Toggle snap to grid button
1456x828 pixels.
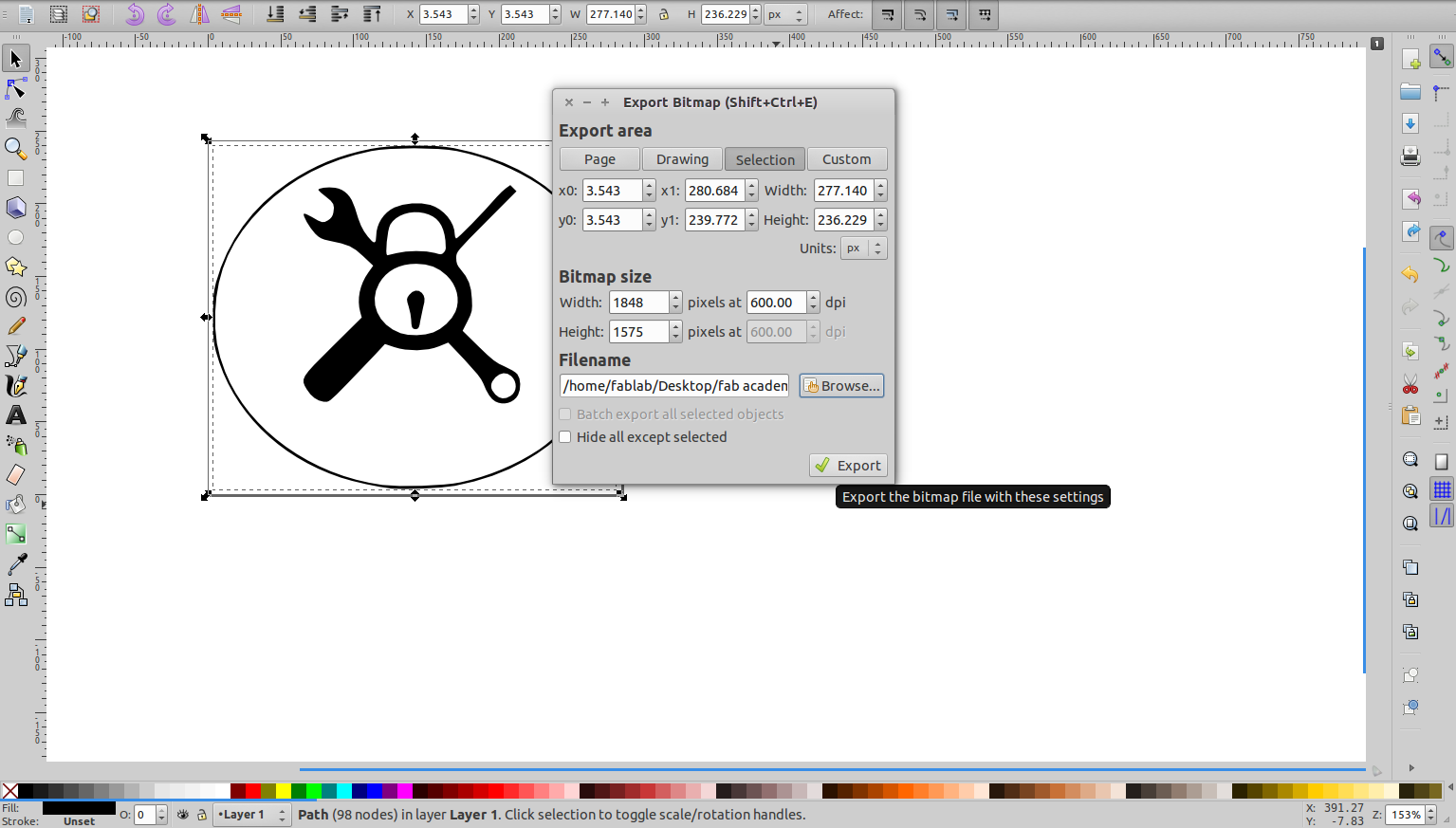coord(1442,489)
